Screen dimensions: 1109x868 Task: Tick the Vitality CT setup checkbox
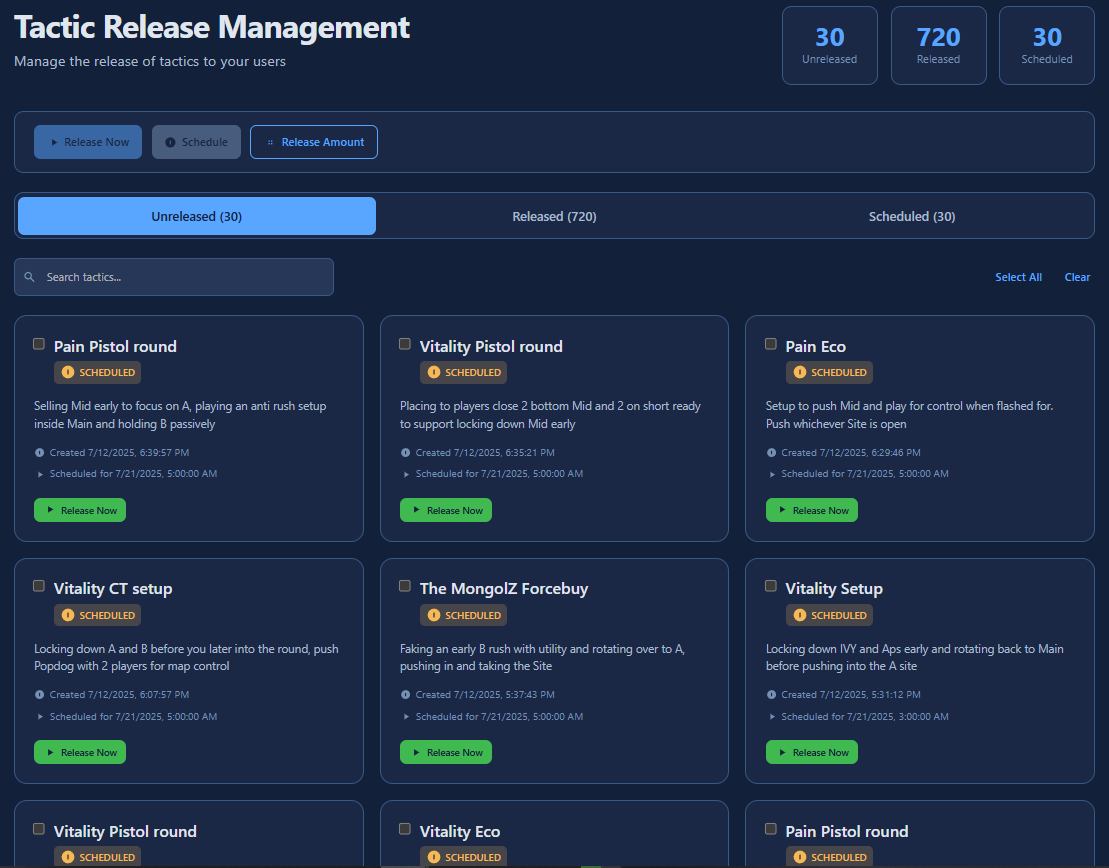[x=39, y=586]
